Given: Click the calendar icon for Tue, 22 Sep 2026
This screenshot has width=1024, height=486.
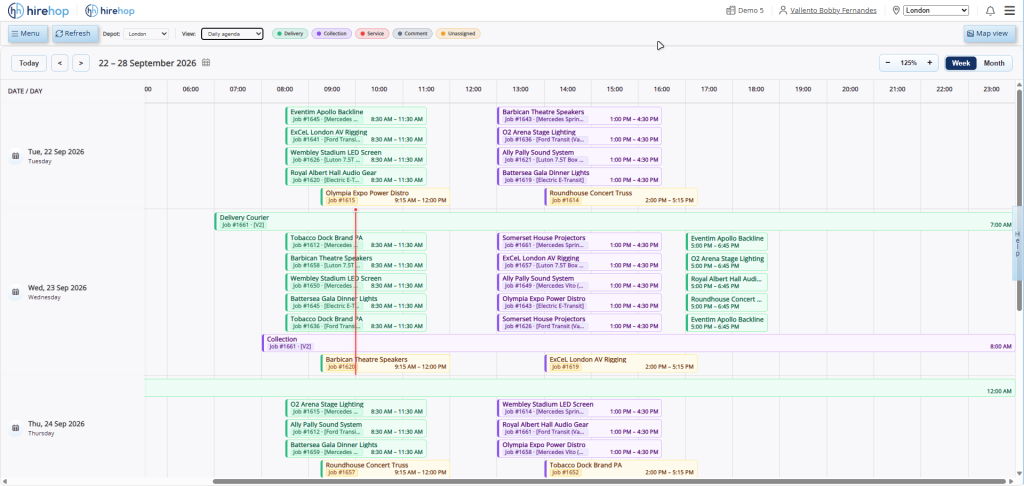Looking at the screenshot, I should [x=15, y=156].
